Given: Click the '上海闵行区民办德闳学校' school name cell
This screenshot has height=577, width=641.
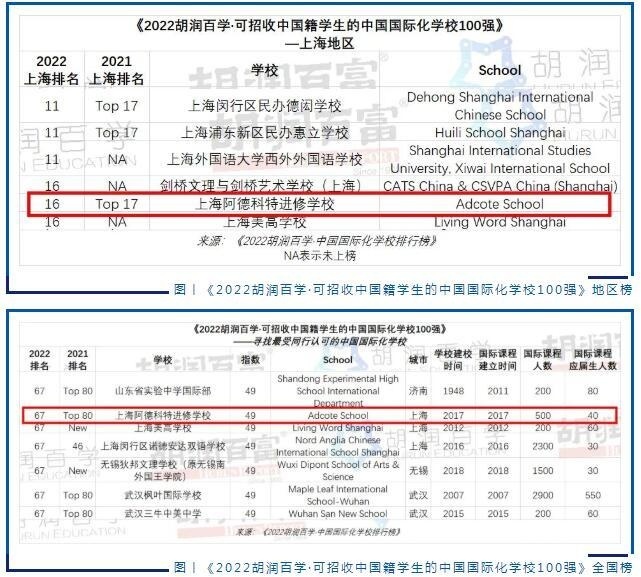Looking at the screenshot, I should tap(264, 106).
